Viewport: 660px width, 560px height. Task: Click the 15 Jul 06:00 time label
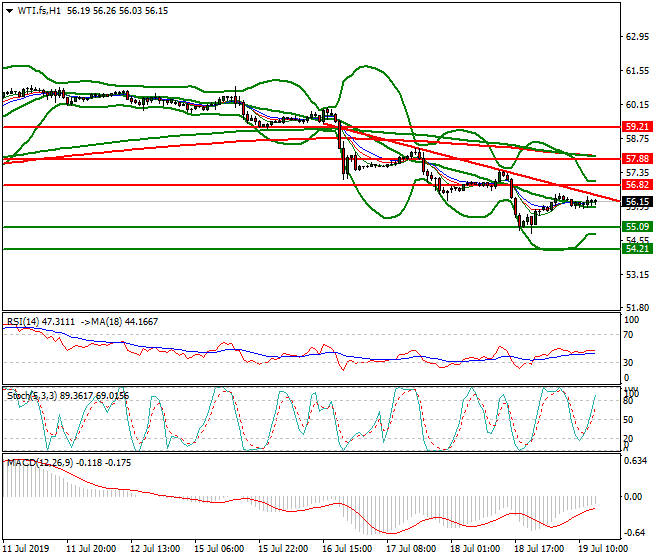coord(219,549)
